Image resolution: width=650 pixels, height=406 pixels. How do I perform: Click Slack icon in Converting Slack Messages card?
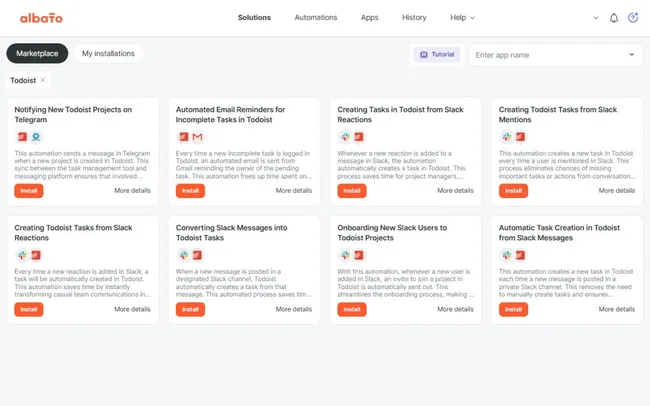[184, 255]
